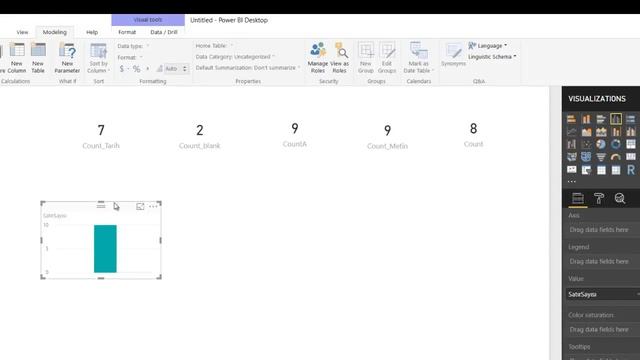Switch to the View ribbon tab

tap(22, 32)
